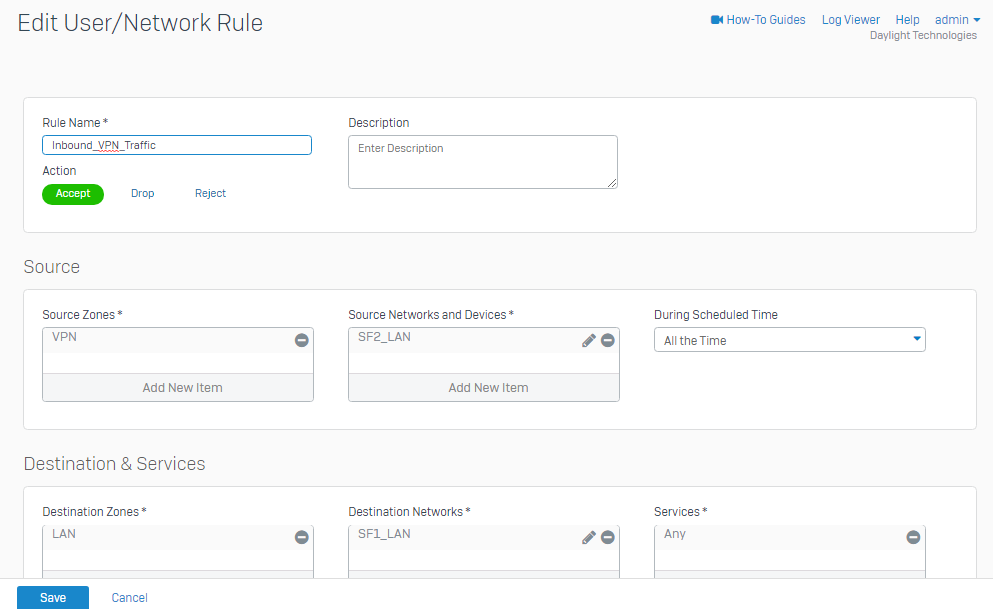
Task: Select the Reject action
Action: pyautogui.click(x=210, y=194)
